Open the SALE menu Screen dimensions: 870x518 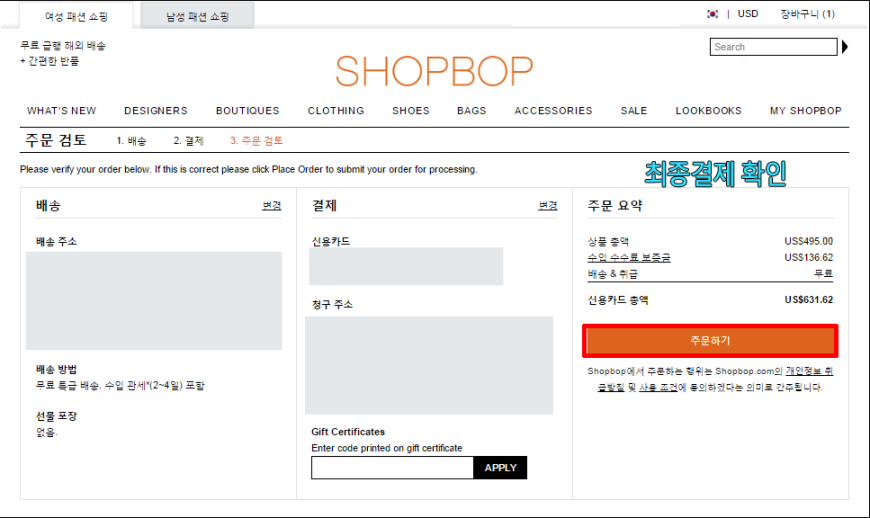click(634, 111)
